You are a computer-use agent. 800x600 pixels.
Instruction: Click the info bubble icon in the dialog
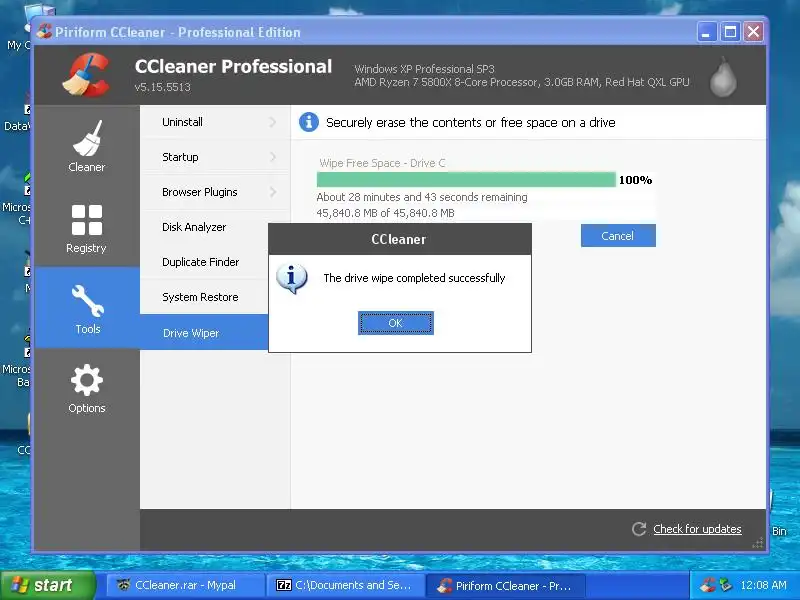pyautogui.click(x=291, y=279)
